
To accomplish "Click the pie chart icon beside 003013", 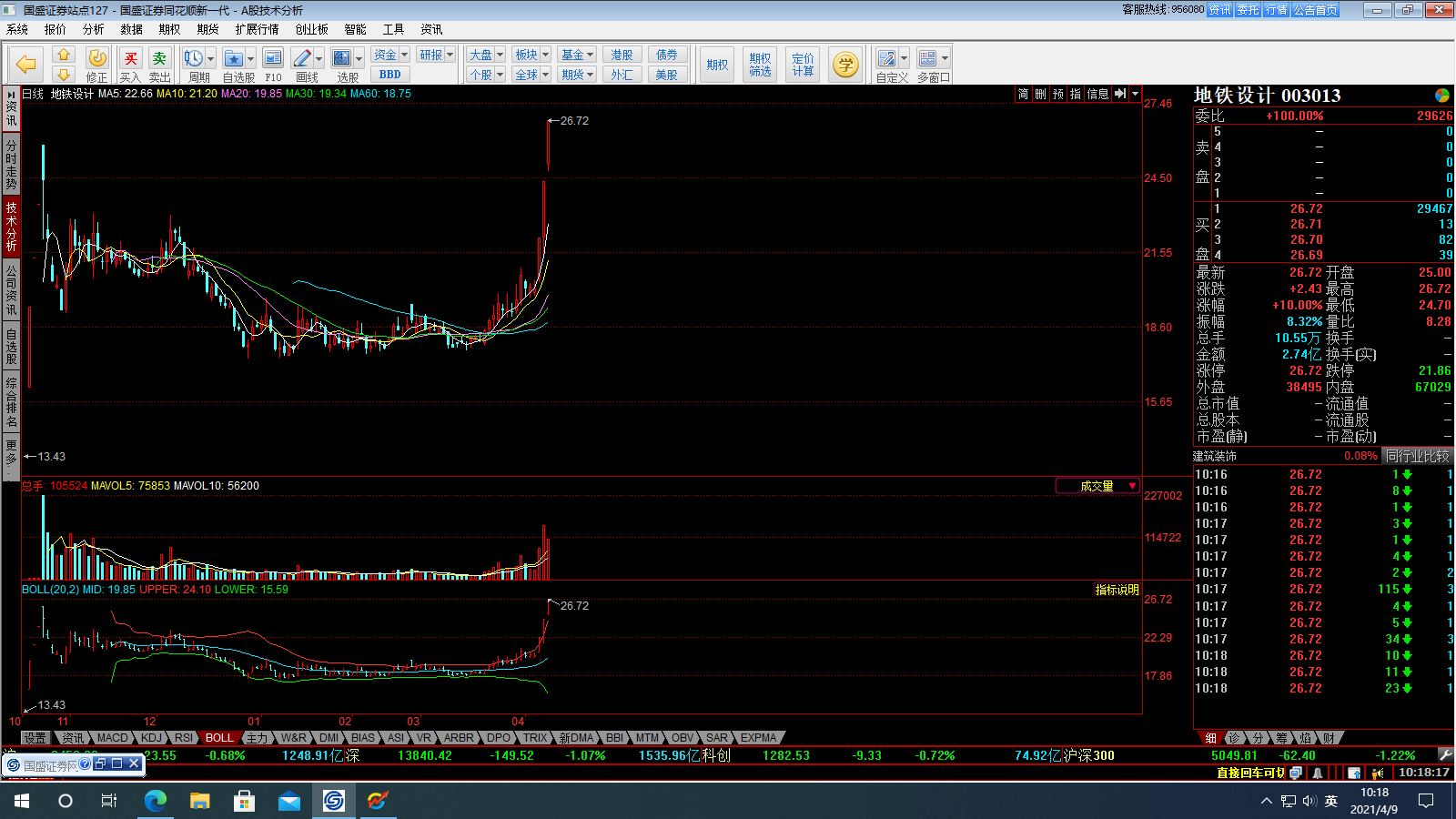I will click(x=1442, y=96).
